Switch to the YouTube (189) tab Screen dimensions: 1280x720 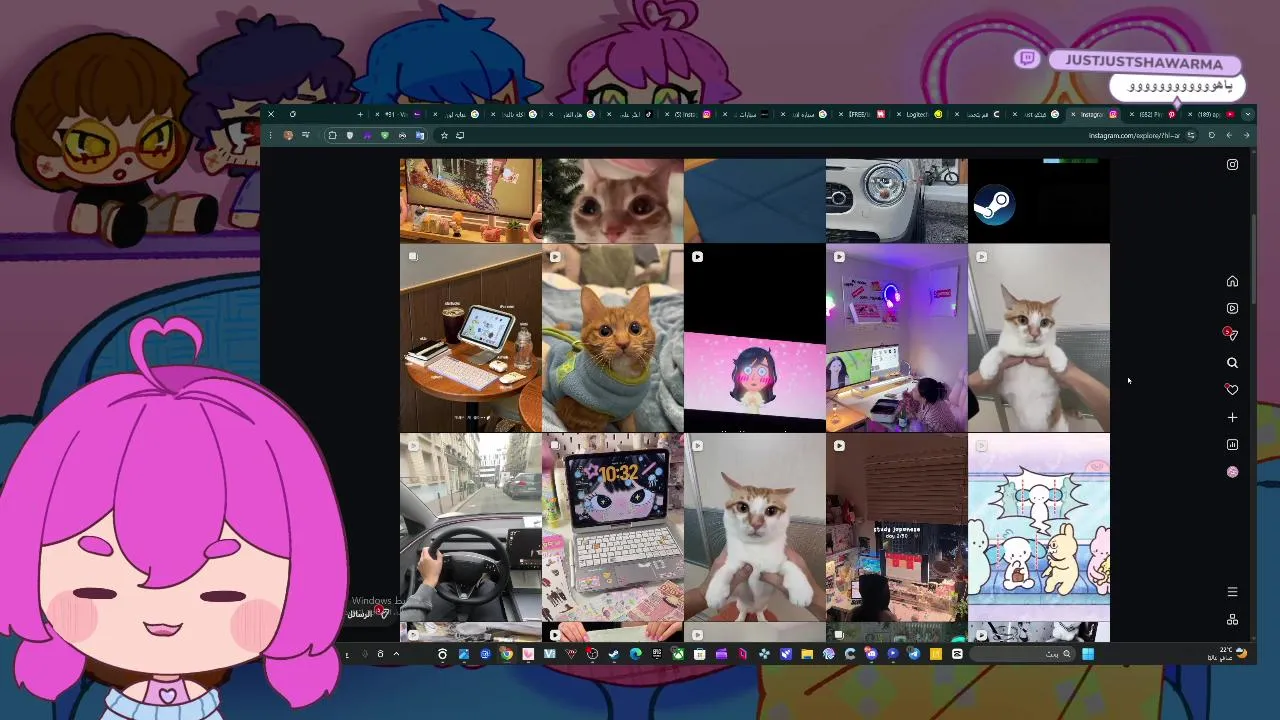pos(1212,114)
